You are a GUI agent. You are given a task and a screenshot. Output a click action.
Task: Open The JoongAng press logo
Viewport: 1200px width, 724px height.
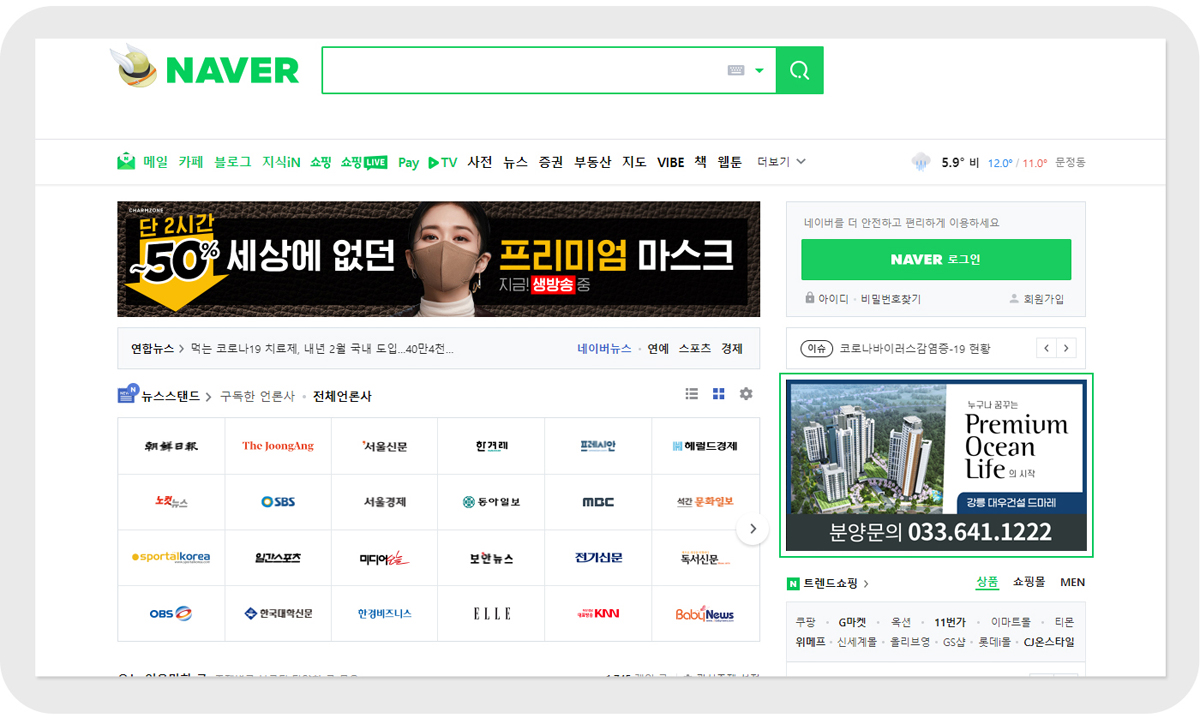pos(278,446)
